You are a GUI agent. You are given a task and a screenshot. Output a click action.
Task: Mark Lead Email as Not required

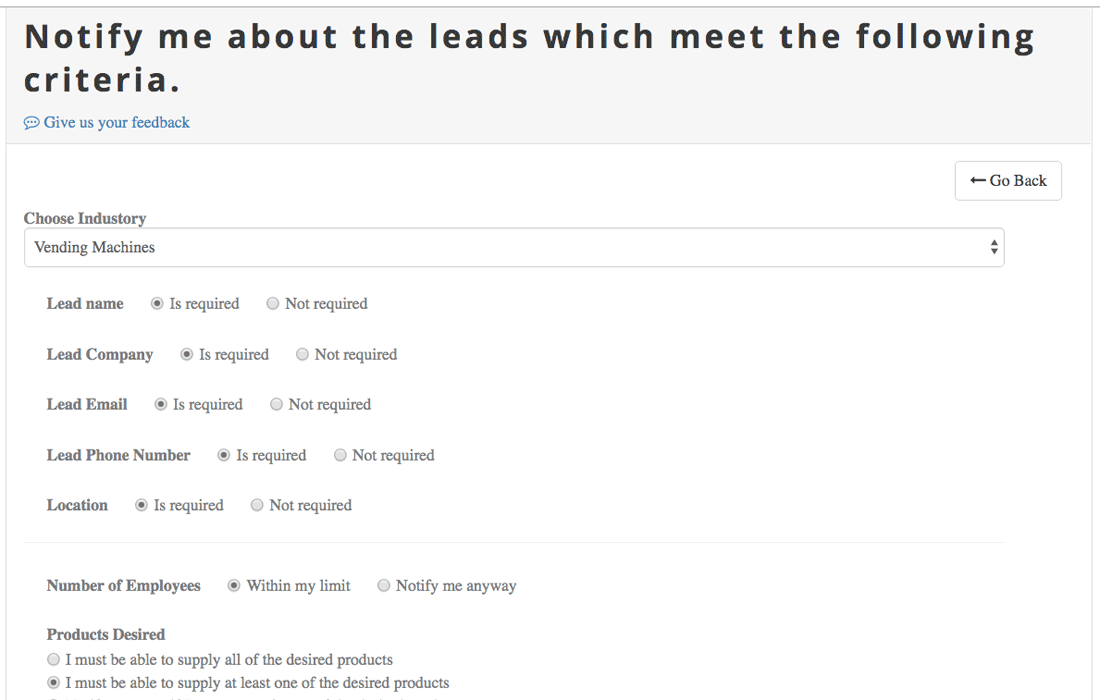pos(276,404)
